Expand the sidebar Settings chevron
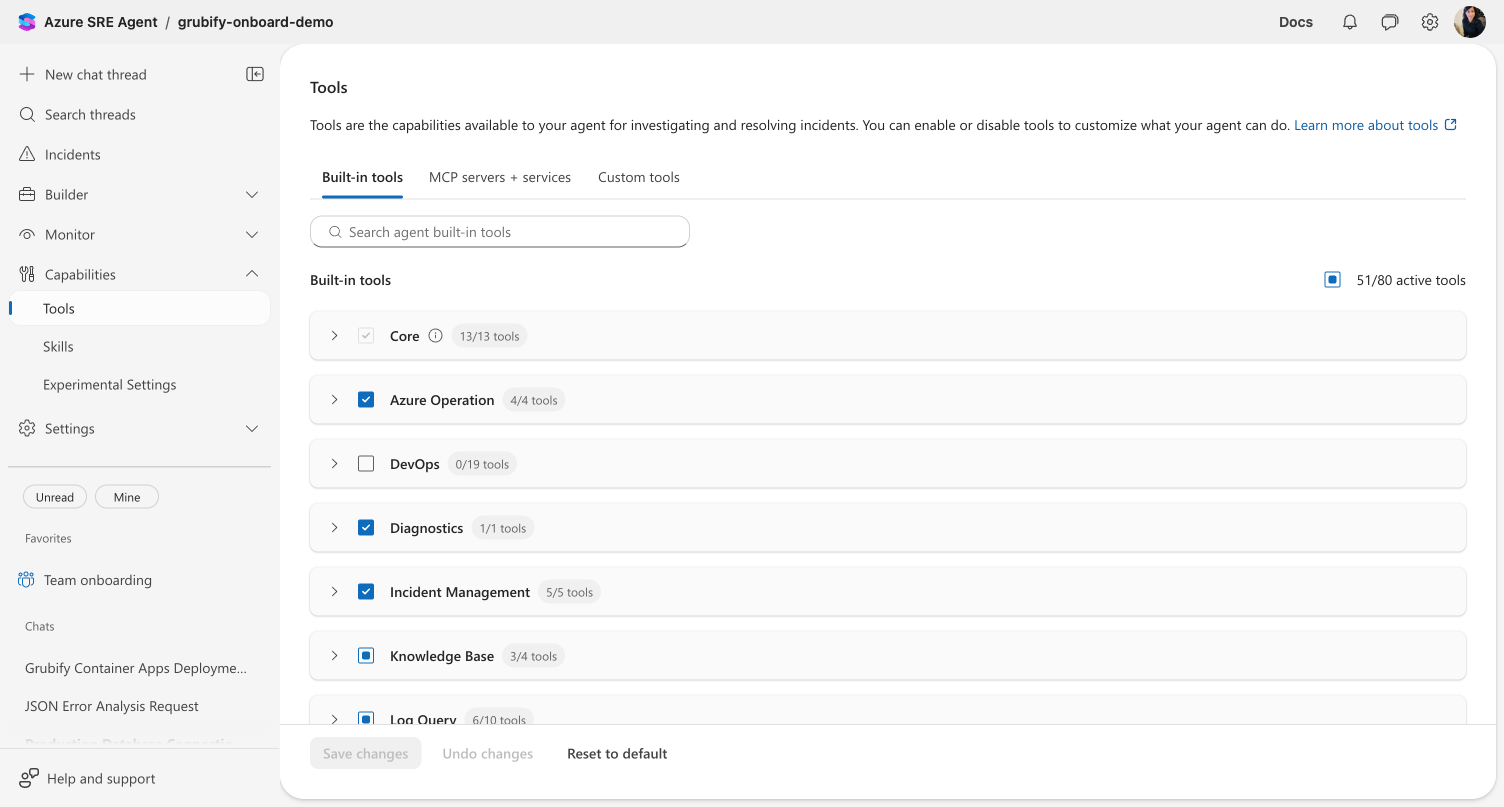 pyautogui.click(x=252, y=428)
